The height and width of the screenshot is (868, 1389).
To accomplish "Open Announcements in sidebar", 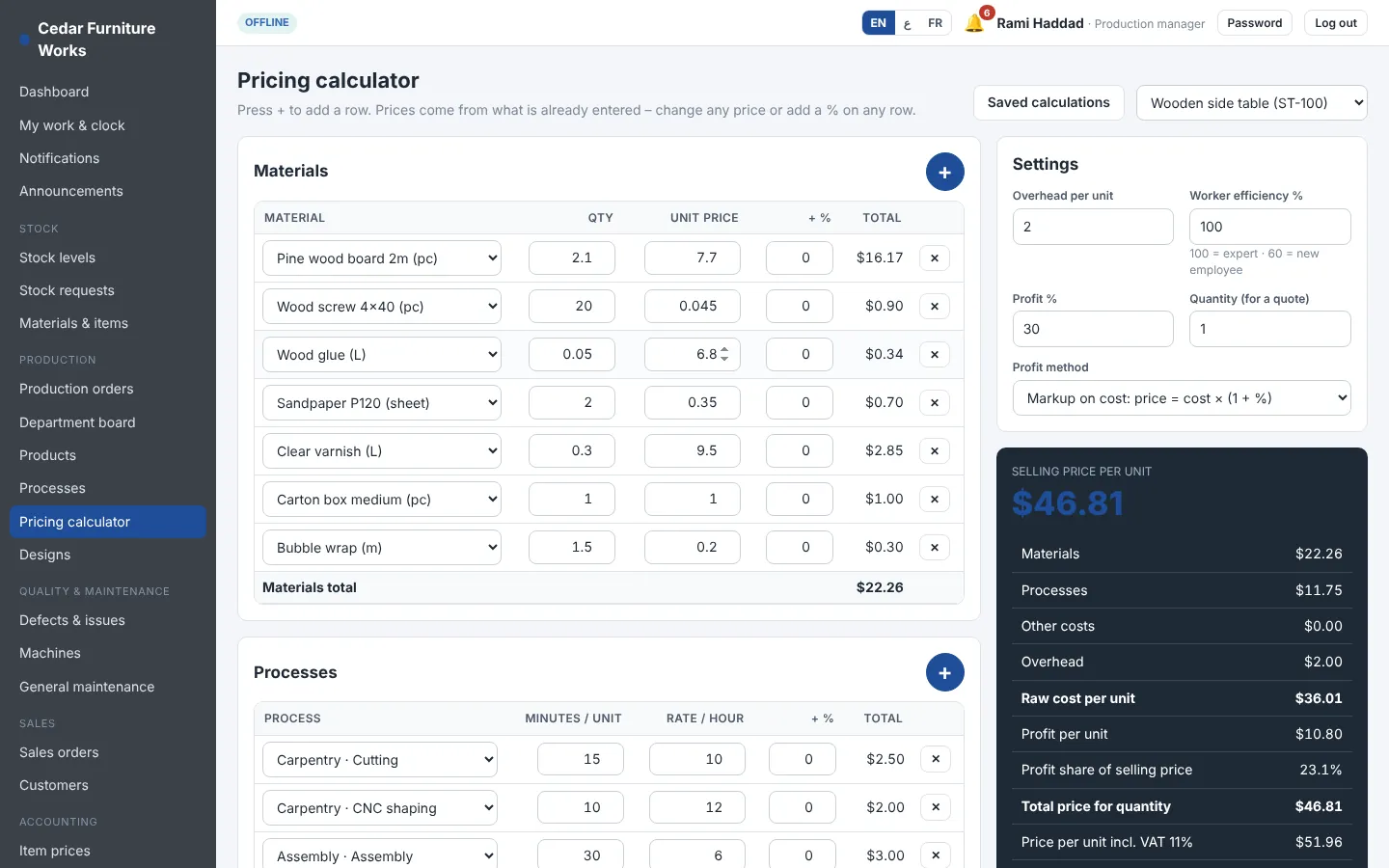I will coord(108,191).
